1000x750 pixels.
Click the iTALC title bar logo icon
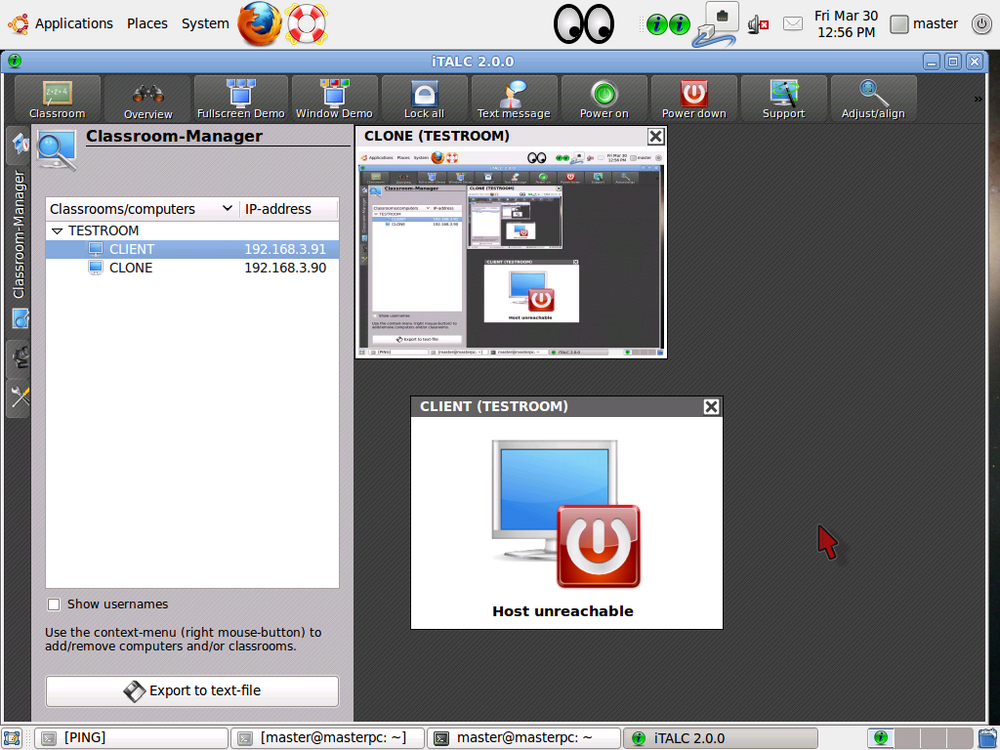pyautogui.click(x=15, y=61)
